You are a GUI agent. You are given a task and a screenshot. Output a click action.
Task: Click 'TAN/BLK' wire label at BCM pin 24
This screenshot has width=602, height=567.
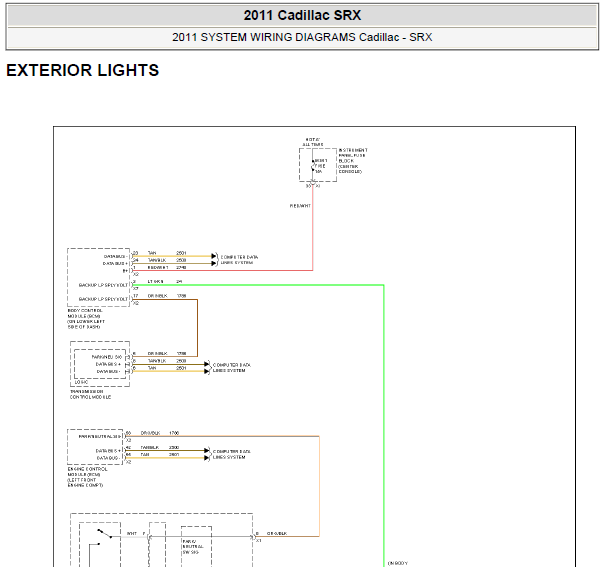[x=157, y=260]
